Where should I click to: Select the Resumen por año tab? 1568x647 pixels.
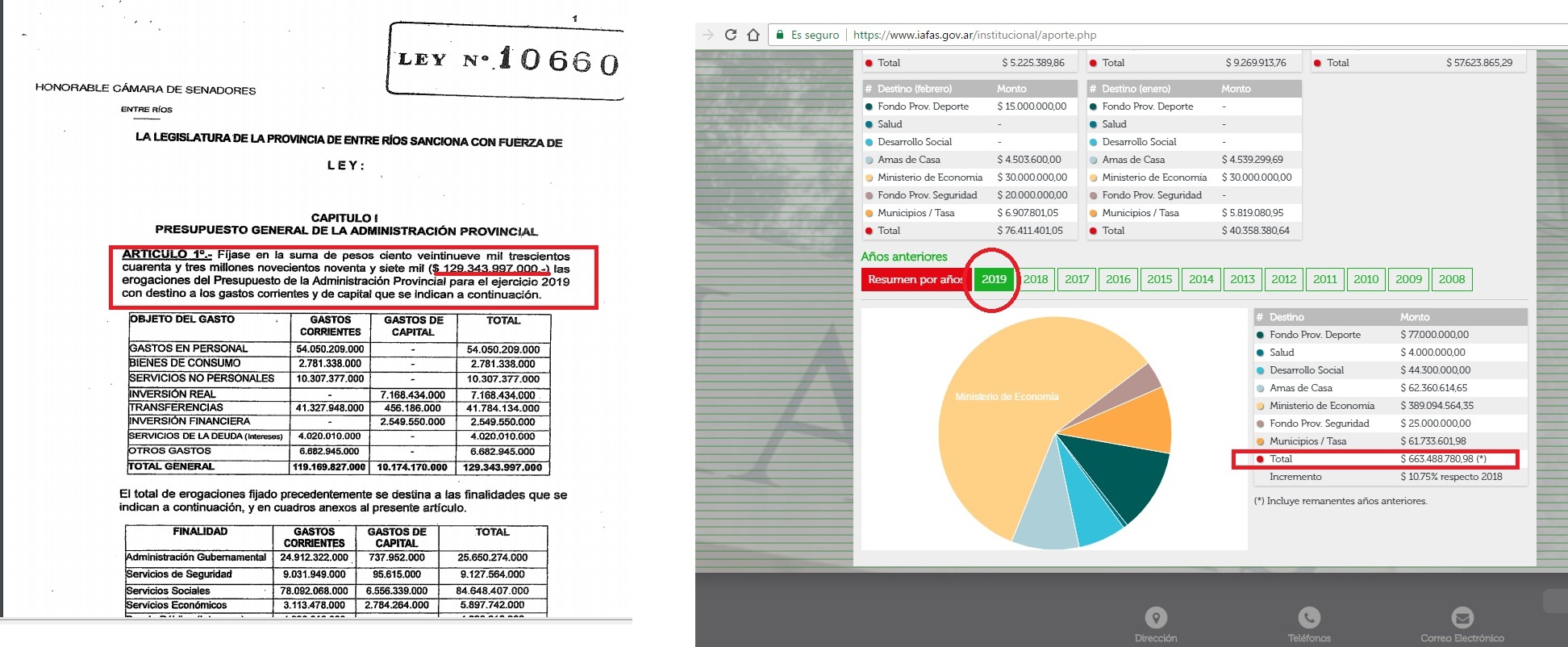coord(915,279)
